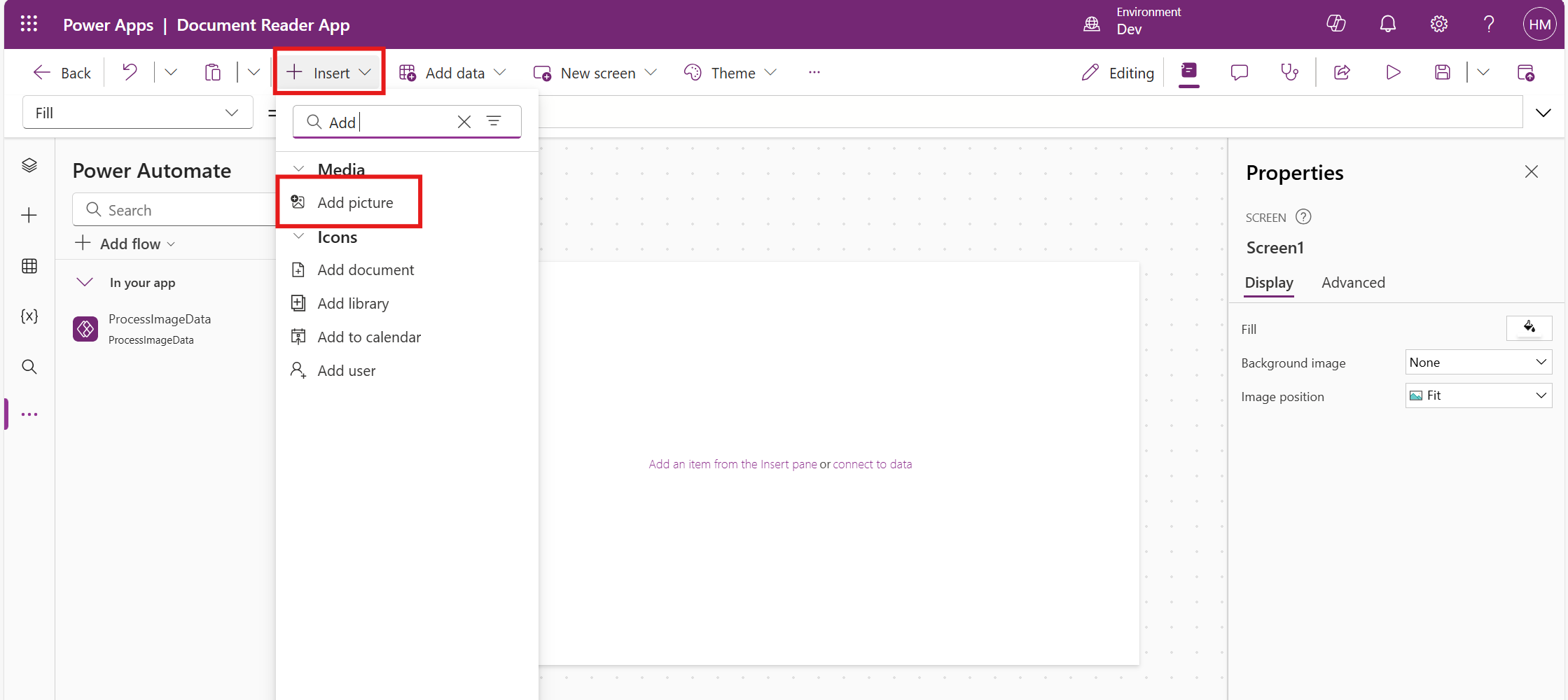The image size is (1568, 700).
Task: Click the Play preview app icon
Action: [x=1393, y=73]
